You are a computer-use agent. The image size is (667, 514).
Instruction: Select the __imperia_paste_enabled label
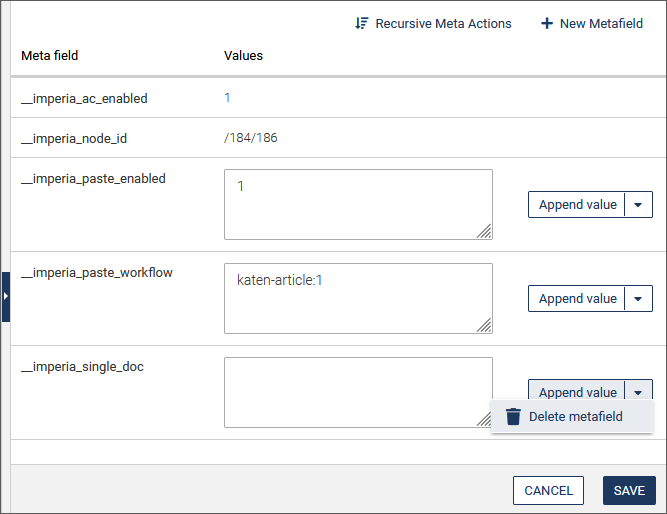(x=93, y=179)
